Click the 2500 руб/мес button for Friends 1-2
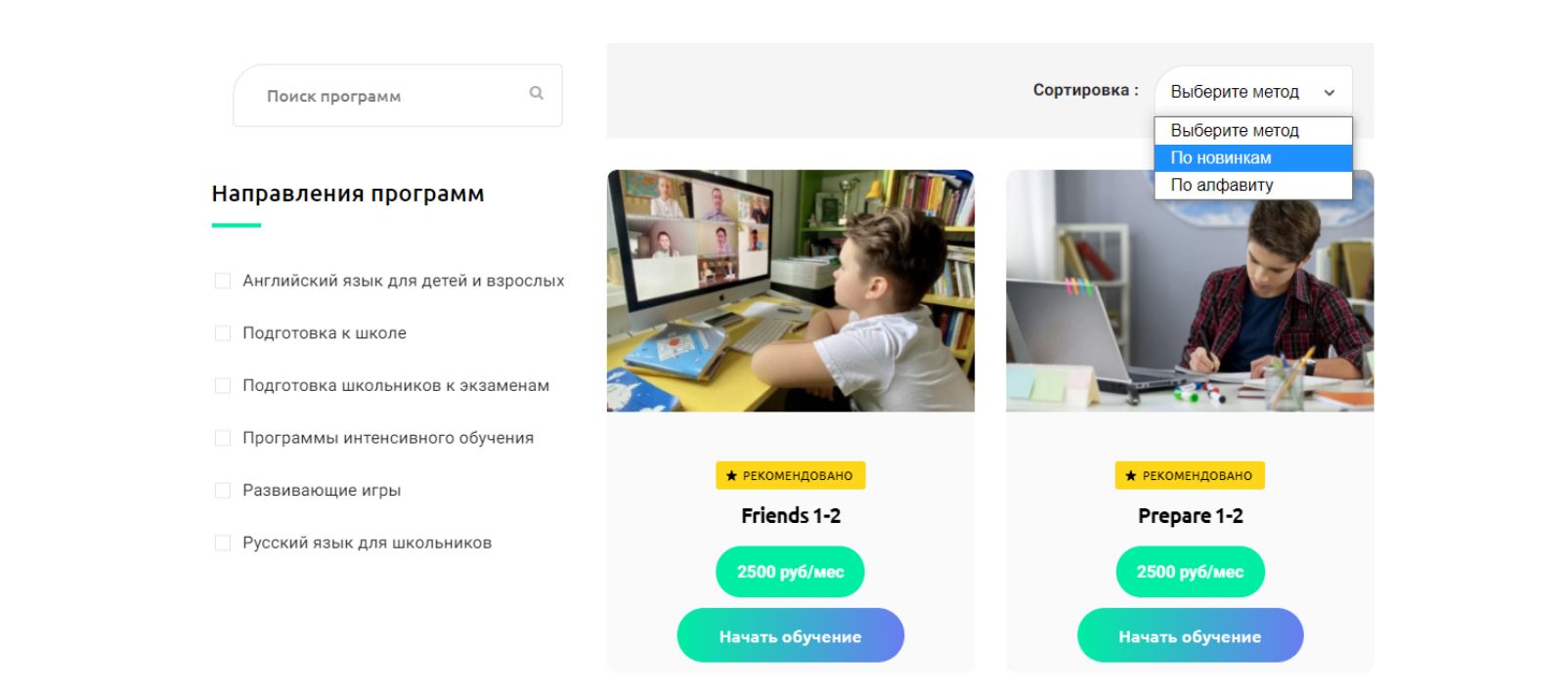 (790, 572)
